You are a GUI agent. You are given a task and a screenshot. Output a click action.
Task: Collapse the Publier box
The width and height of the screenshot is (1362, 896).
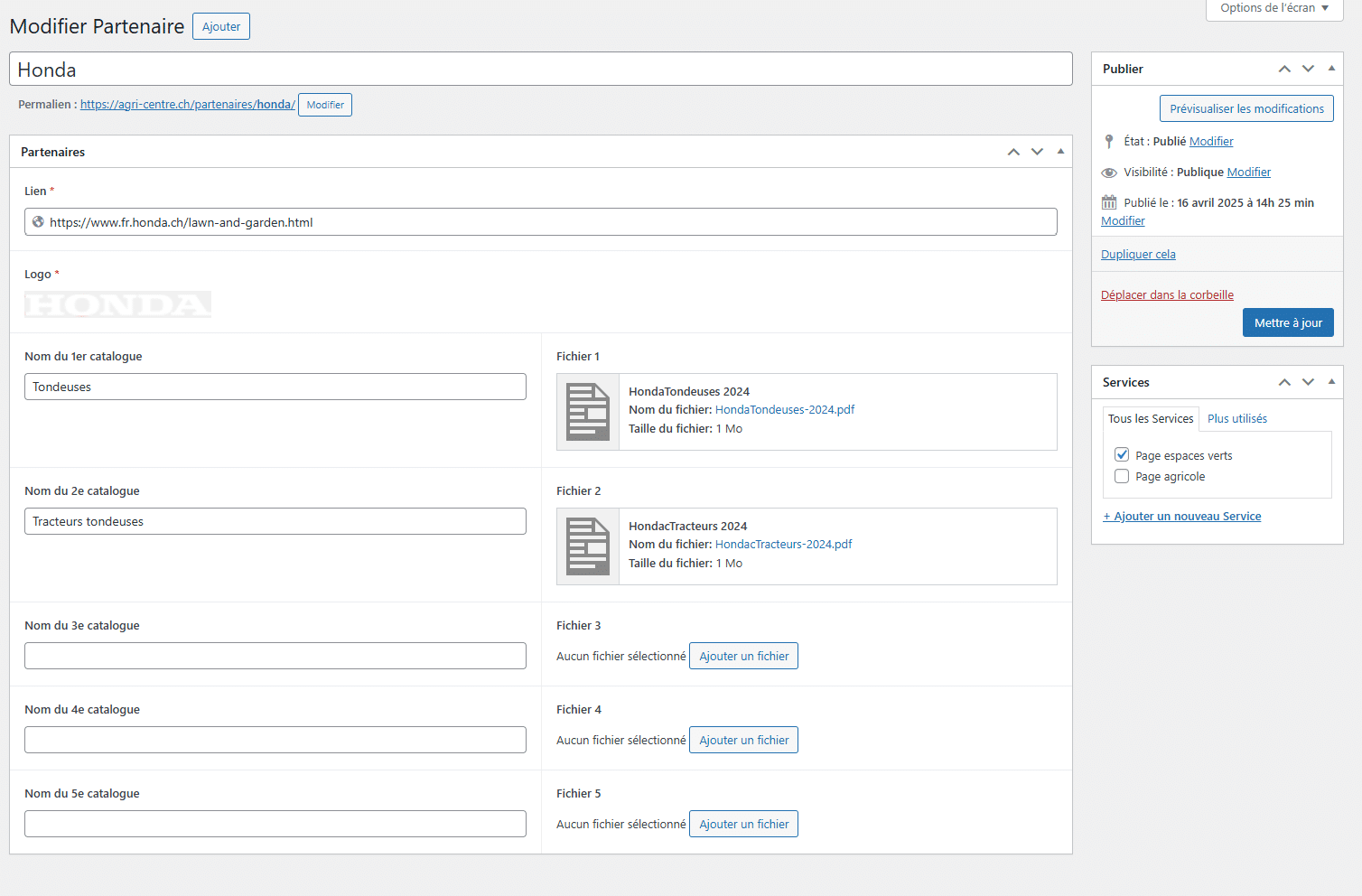(1331, 69)
